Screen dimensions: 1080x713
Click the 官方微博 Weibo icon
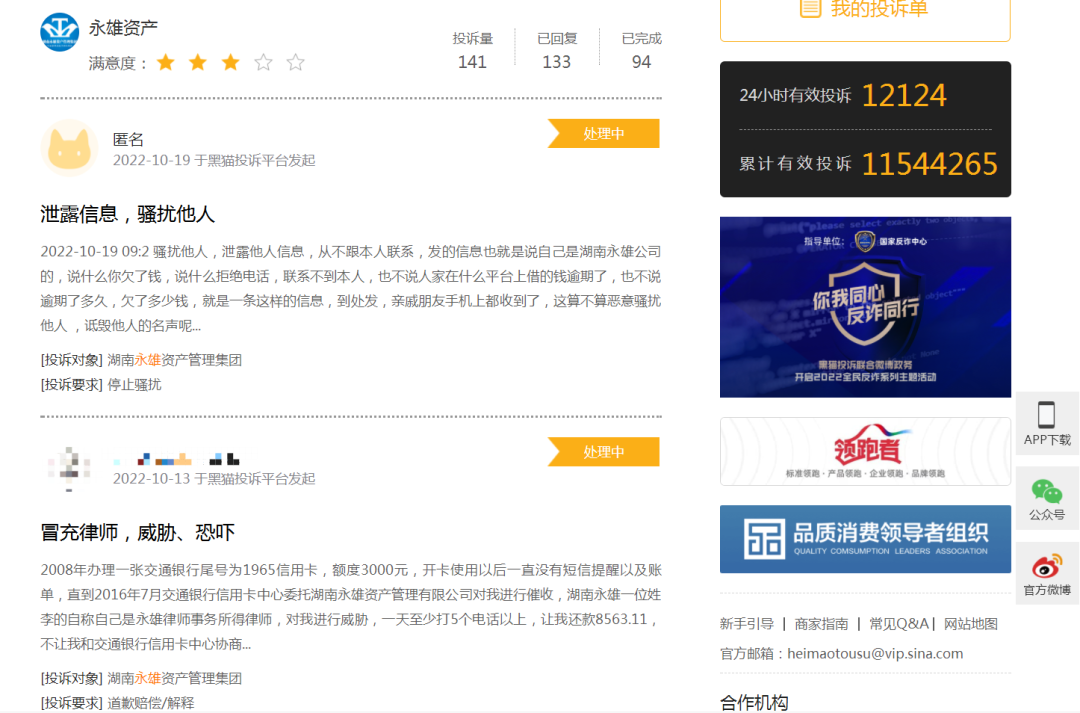click(x=1046, y=566)
